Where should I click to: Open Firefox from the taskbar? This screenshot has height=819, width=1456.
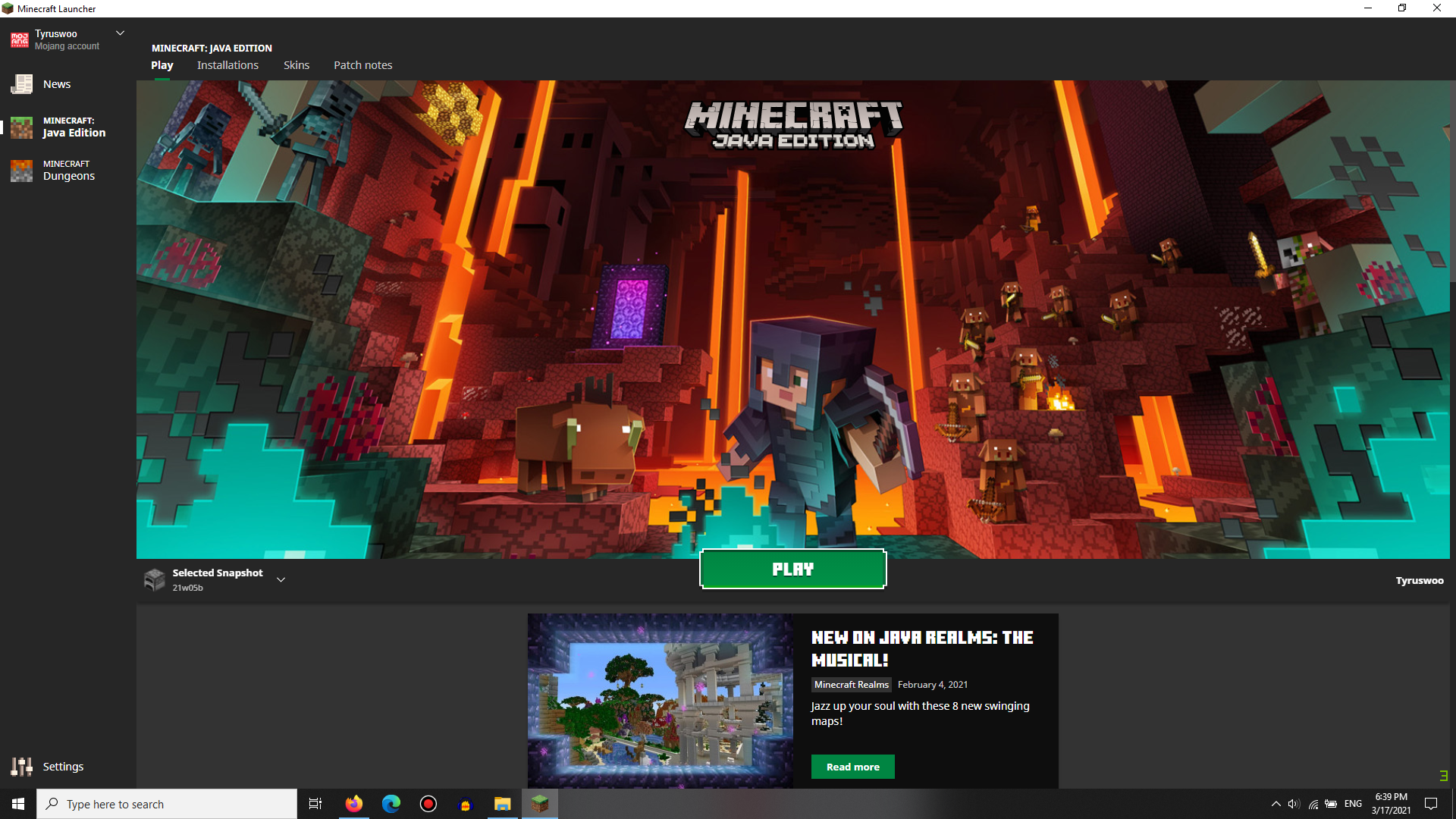(354, 804)
